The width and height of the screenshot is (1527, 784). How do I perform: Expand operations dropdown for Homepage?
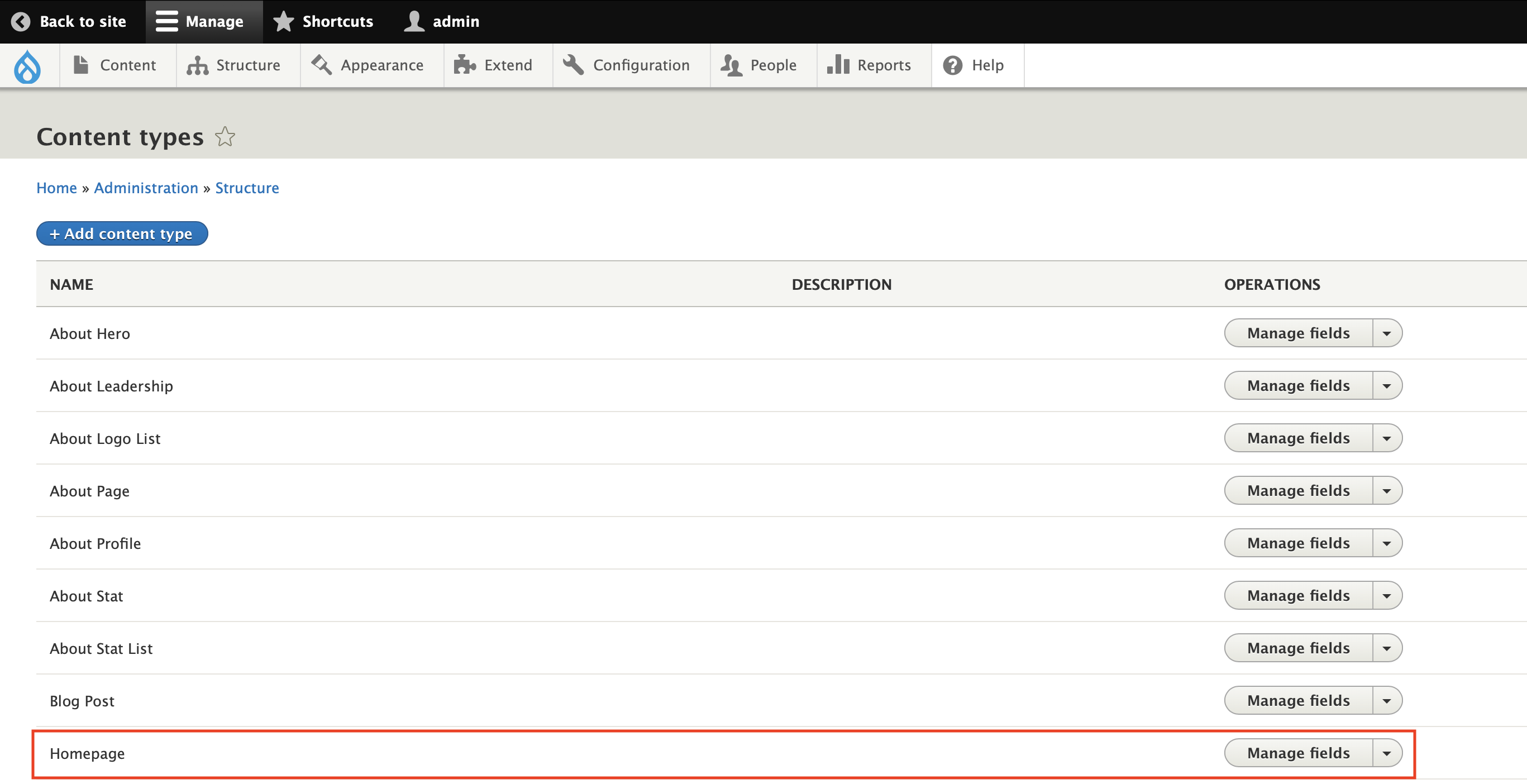coord(1386,753)
